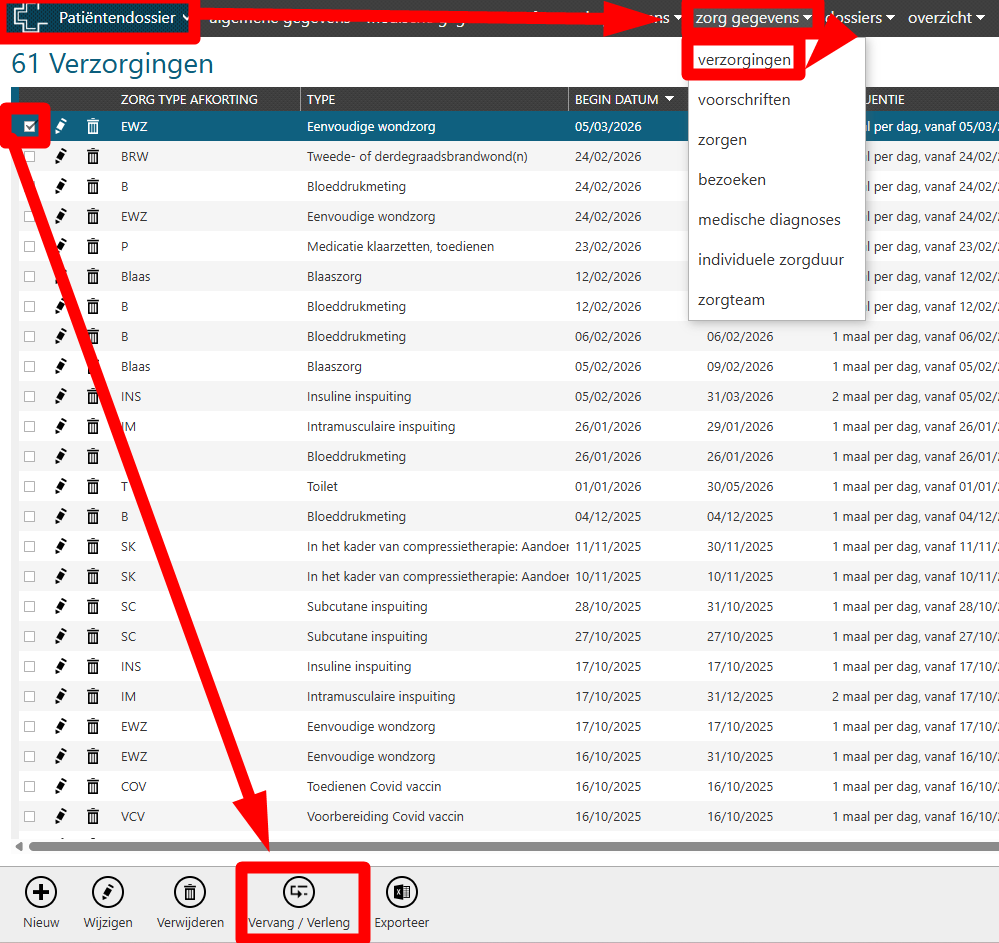This screenshot has height=943, width=999.
Task: Click pencil icon on Toilet row
Action: [61, 486]
